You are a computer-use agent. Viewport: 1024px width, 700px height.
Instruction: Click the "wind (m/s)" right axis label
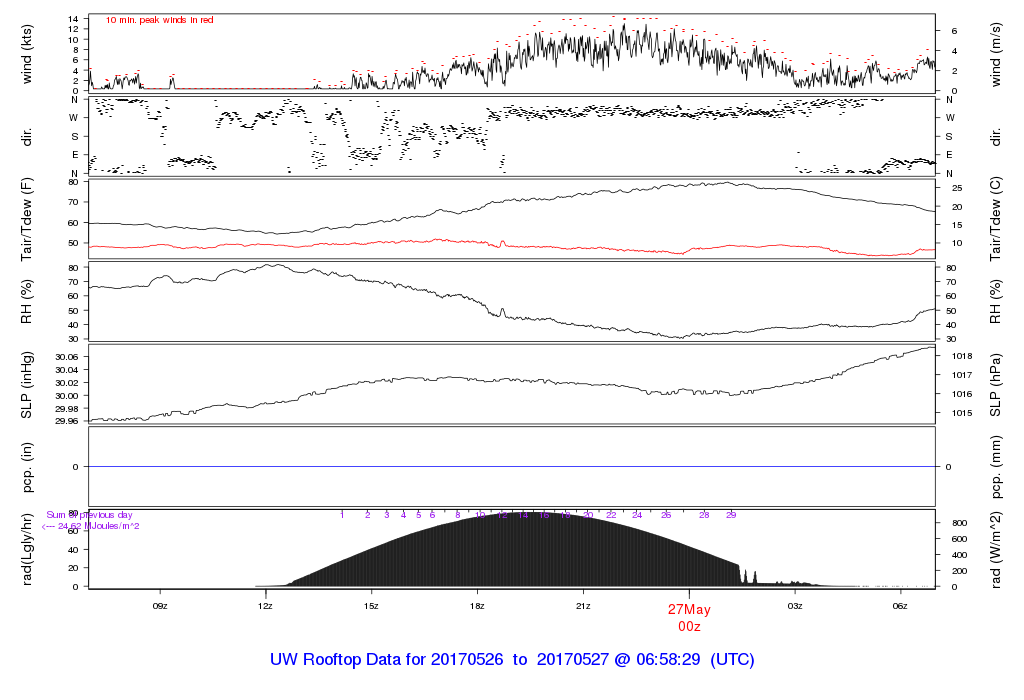click(x=996, y=52)
